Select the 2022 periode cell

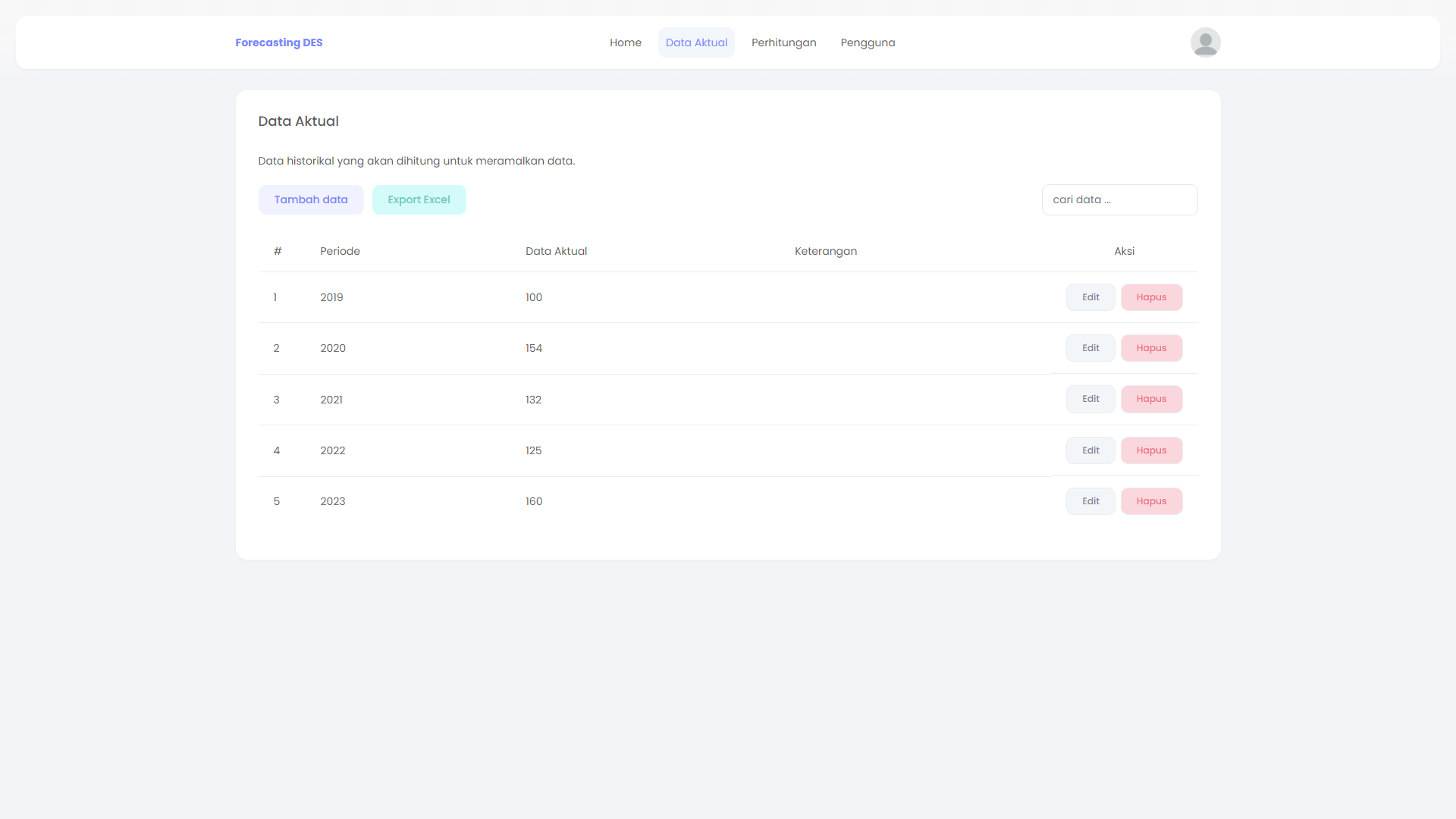(x=332, y=450)
